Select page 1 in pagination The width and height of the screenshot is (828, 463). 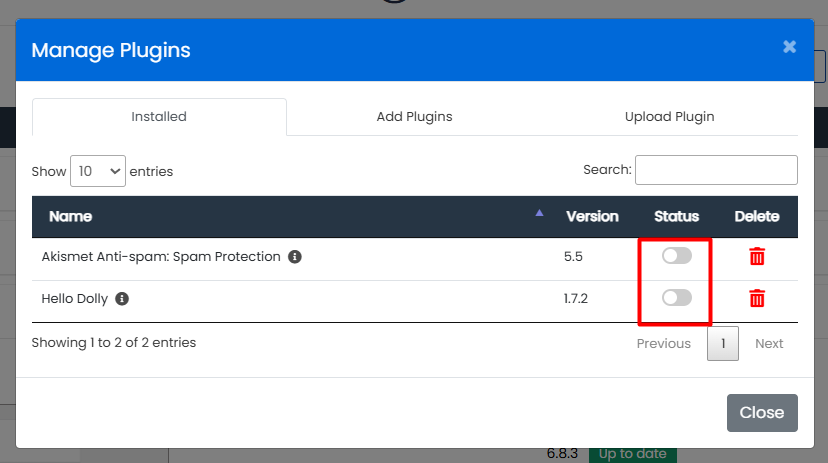pyautogui.click(x=723, y=344)
